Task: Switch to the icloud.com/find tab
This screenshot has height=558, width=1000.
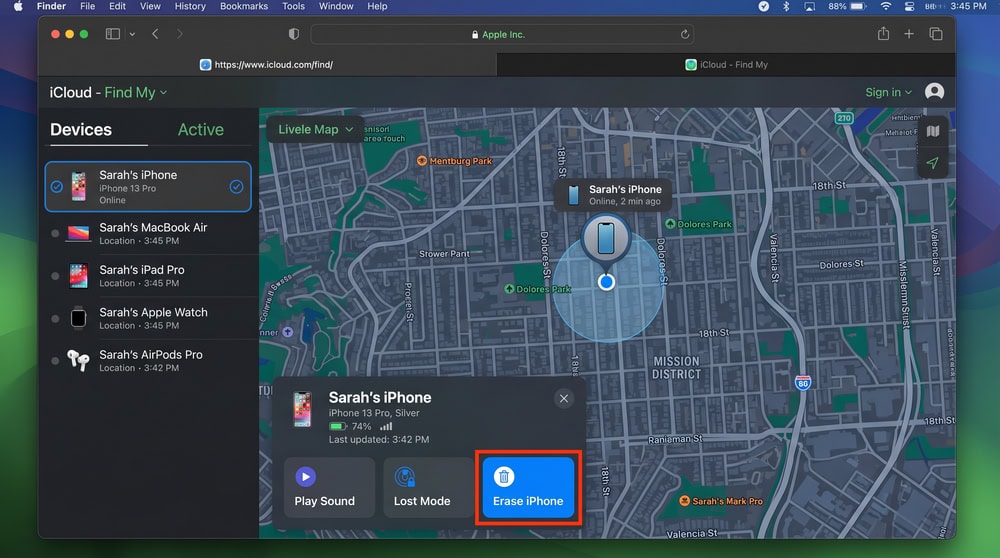Action: pyautogui.click(x=267, y=64)
